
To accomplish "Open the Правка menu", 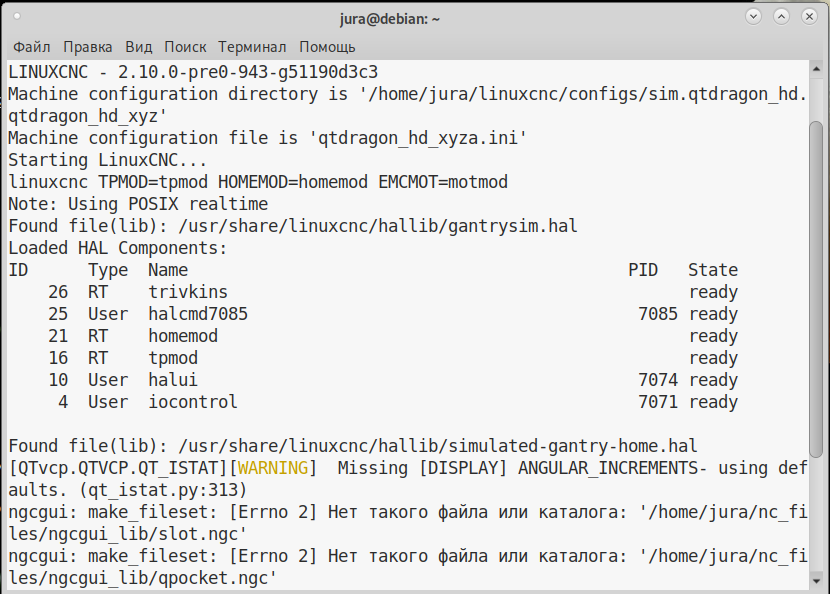I will tap(88, 47).
